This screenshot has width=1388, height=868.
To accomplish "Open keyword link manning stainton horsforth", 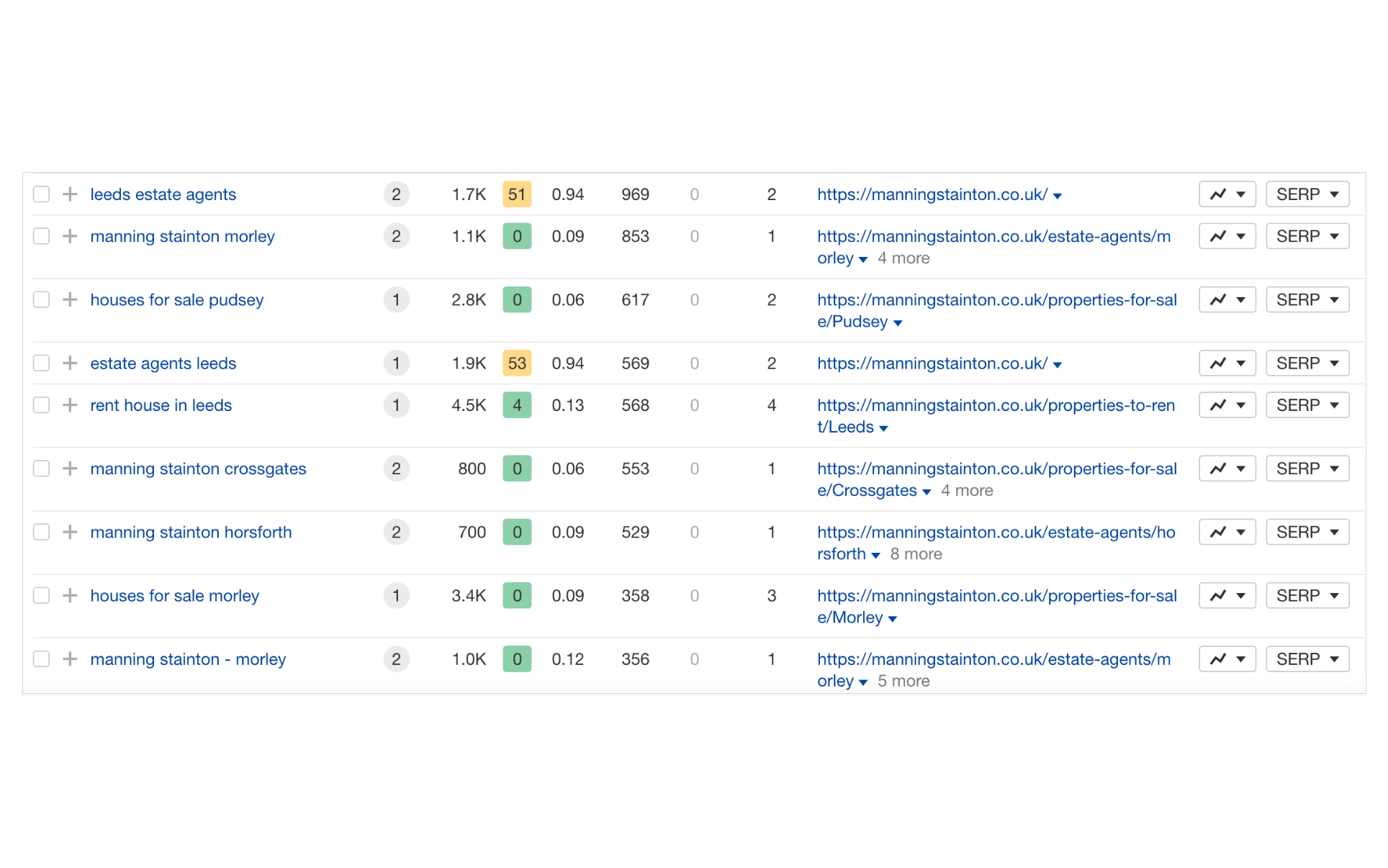I will (x=191, y=532).
